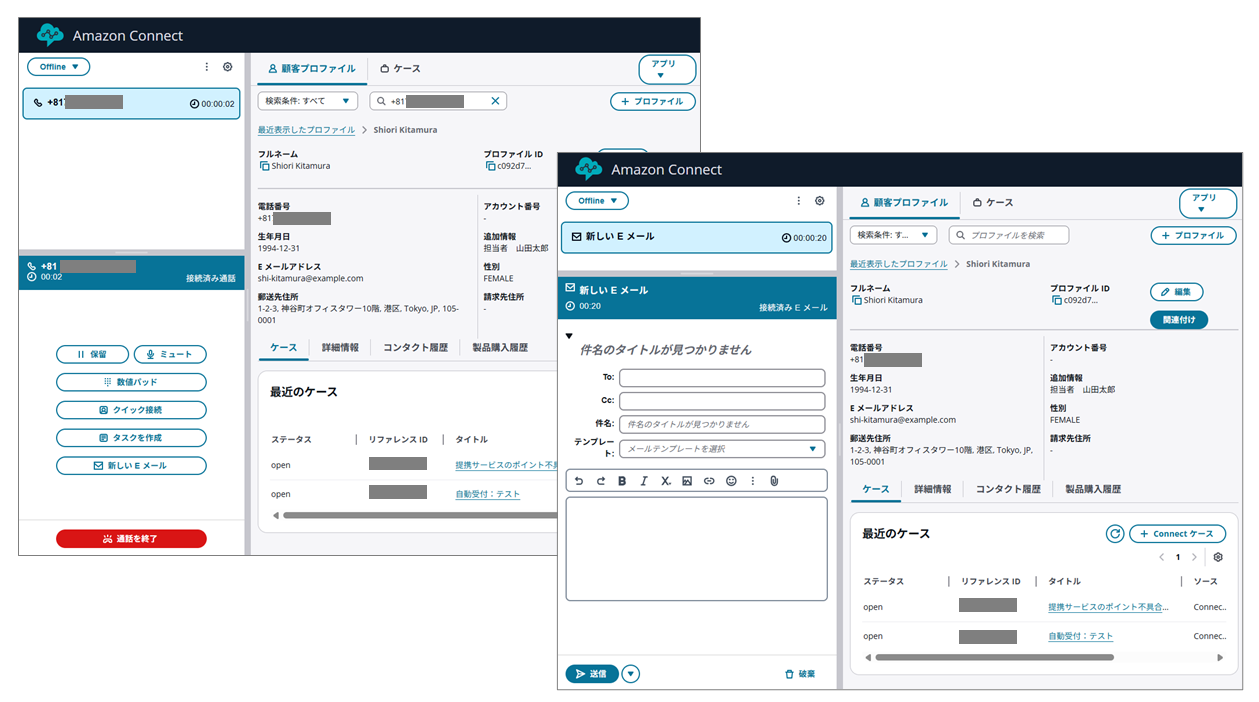Toggle bold formatting in email editor
Screen dimensions: 1259x702
point(622,481)
